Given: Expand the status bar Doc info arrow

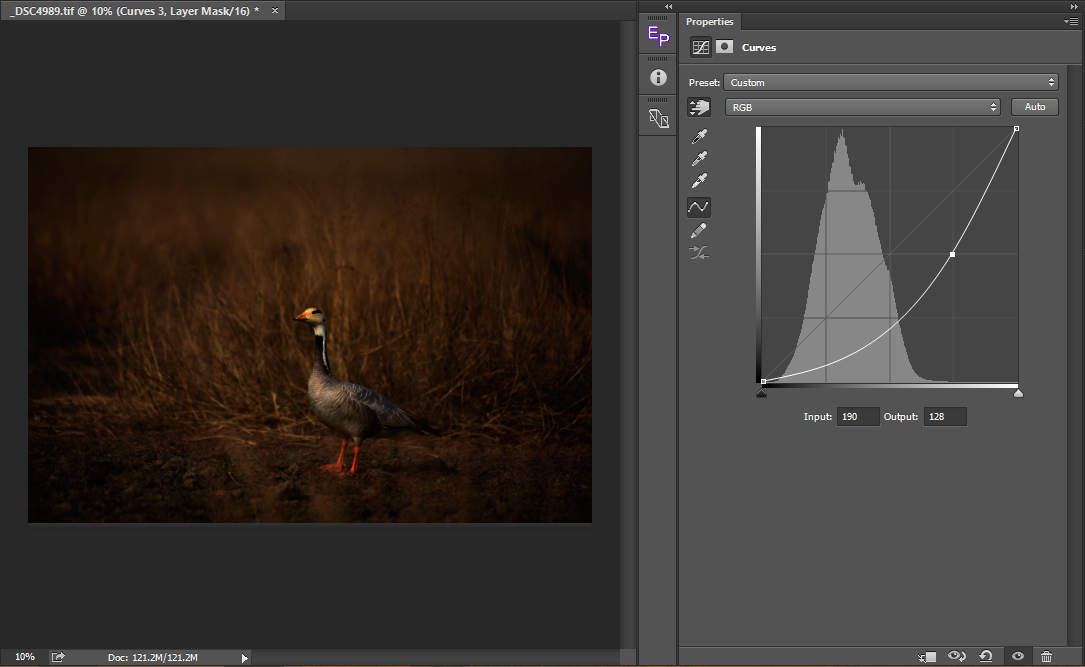Looking at the screenshot, I should pyautogui.click(x=245, y=658).
